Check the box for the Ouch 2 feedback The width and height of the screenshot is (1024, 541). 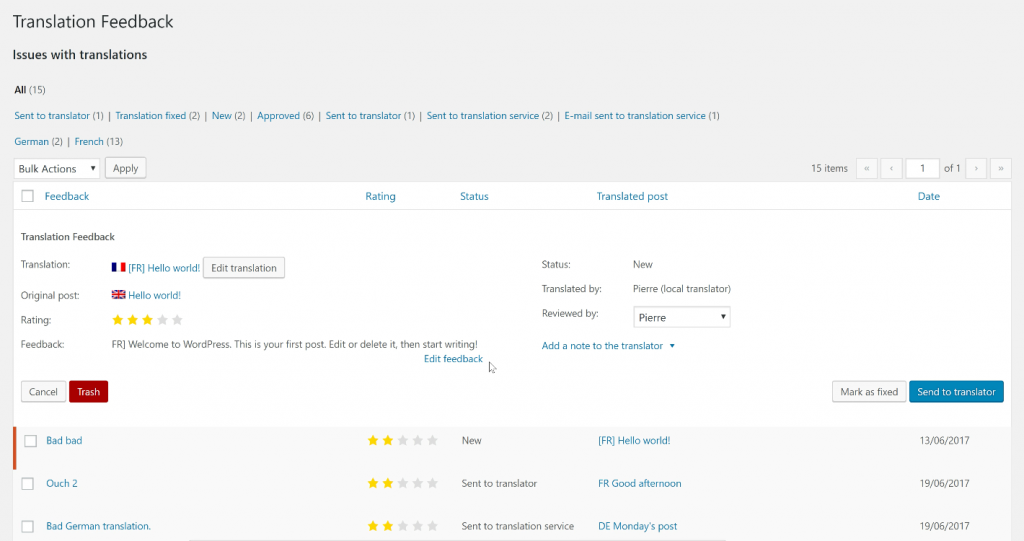(x=27, y=484)
